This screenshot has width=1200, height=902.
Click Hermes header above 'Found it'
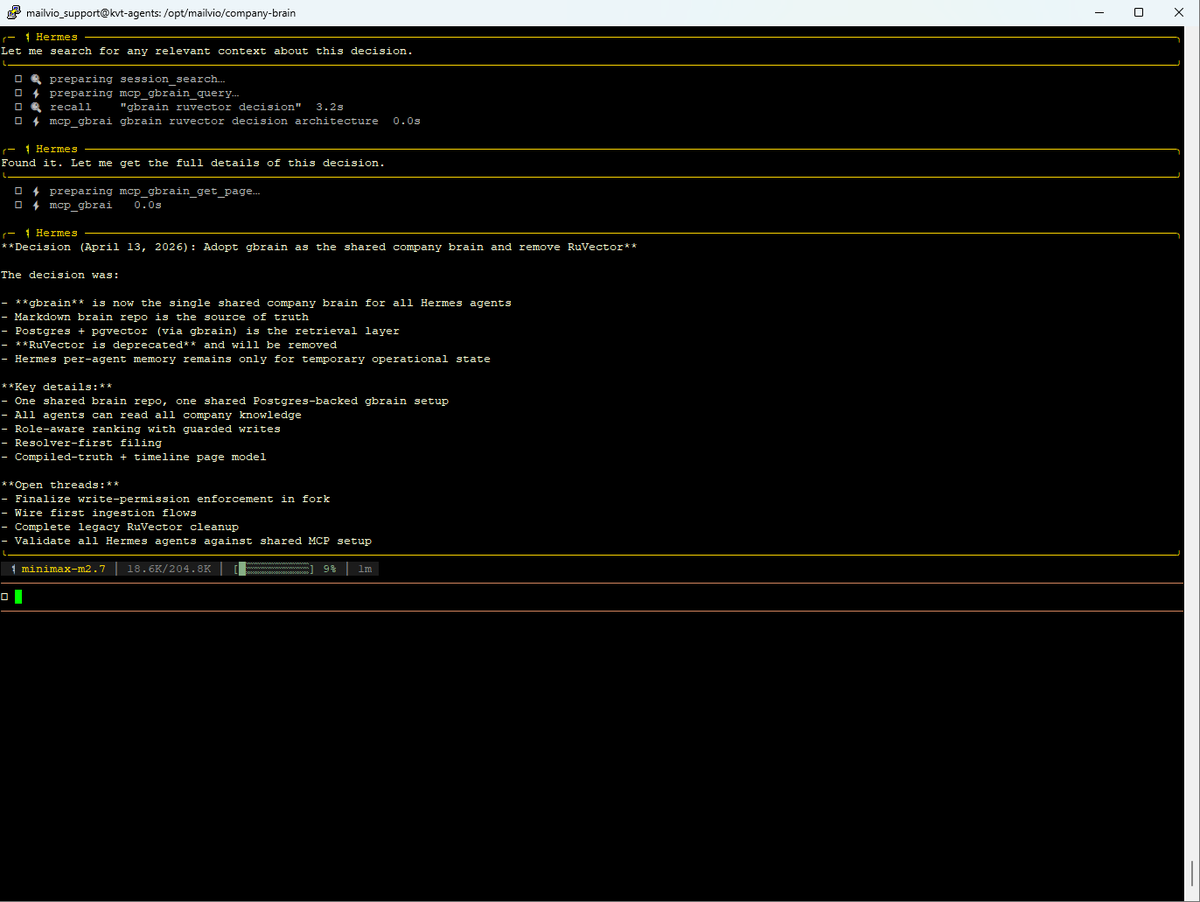pyautogui.click(x=56, y=149)
